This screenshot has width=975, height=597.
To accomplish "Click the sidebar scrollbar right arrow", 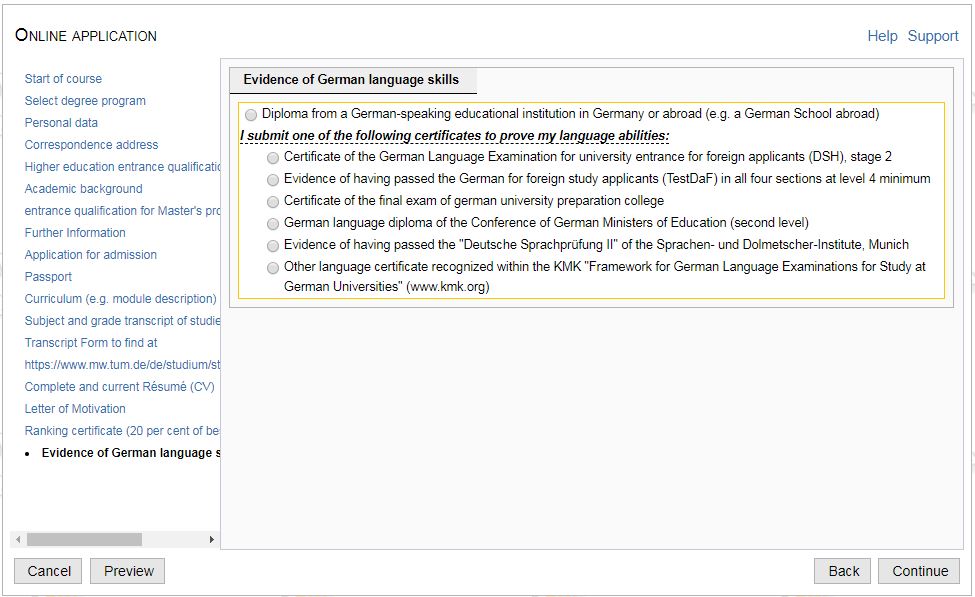I will pos(211,540).
